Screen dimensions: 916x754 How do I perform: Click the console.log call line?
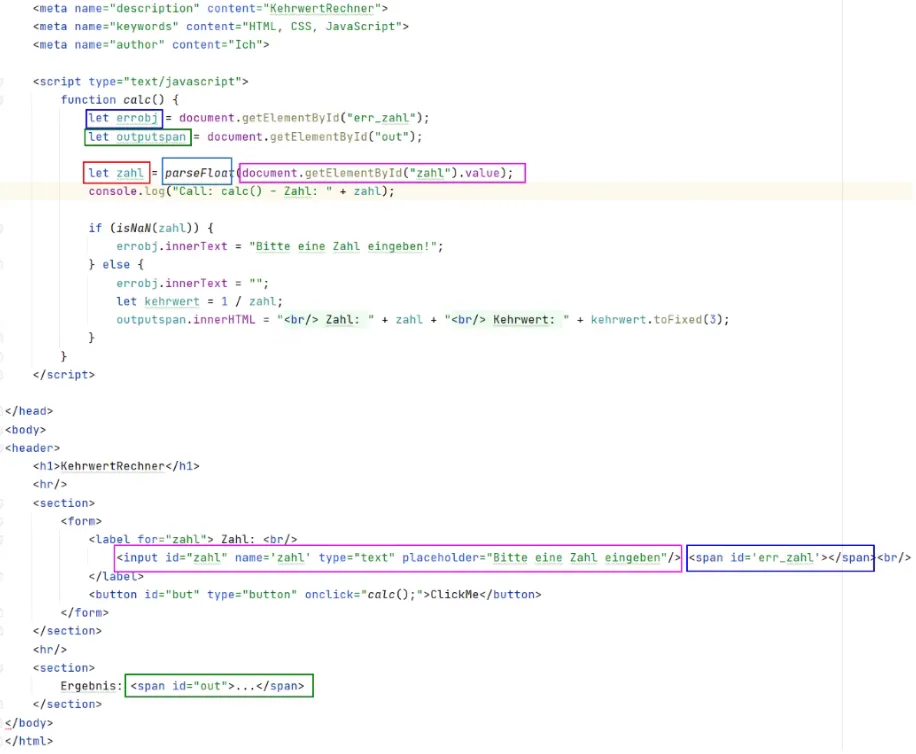click(241, 191)
